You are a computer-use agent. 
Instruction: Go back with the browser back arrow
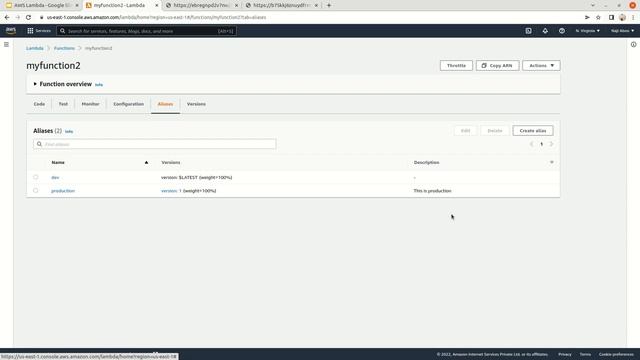(x=7, y=18)
